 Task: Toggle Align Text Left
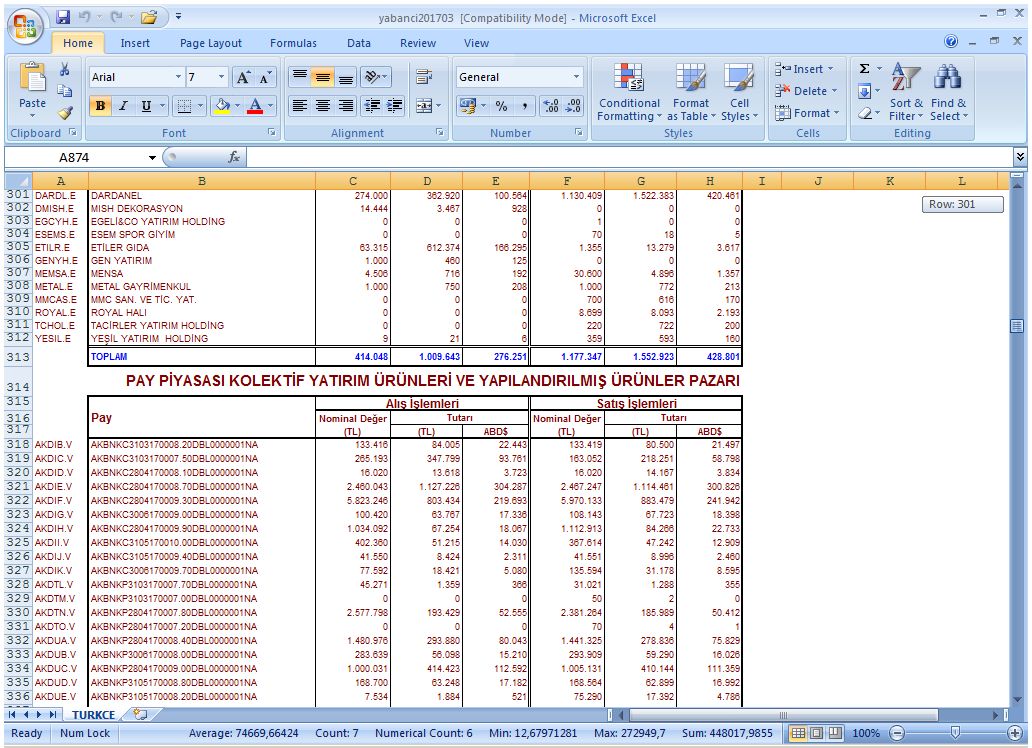click(299, 105)
